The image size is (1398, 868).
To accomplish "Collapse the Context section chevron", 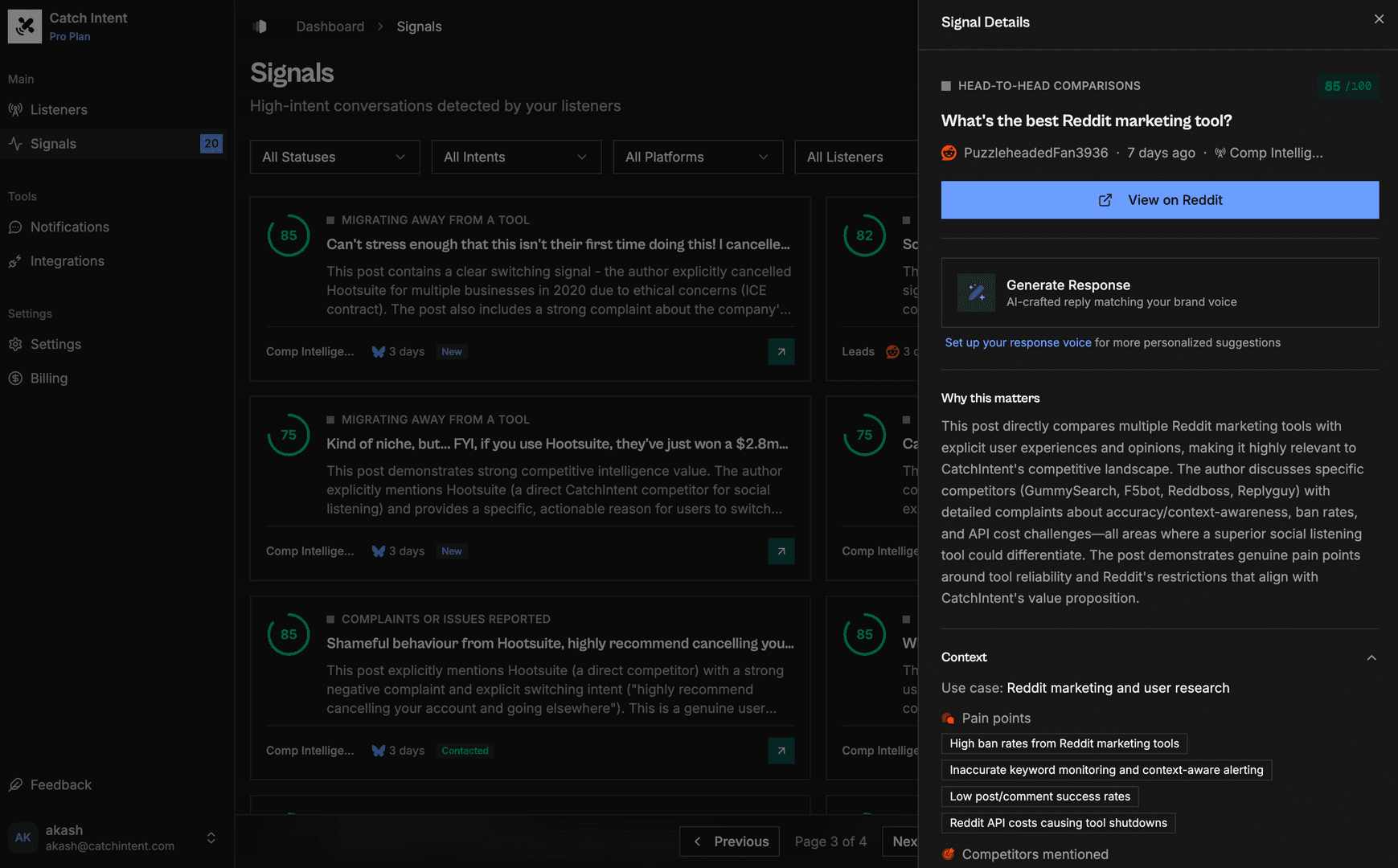I will [x=1371, y=657].
